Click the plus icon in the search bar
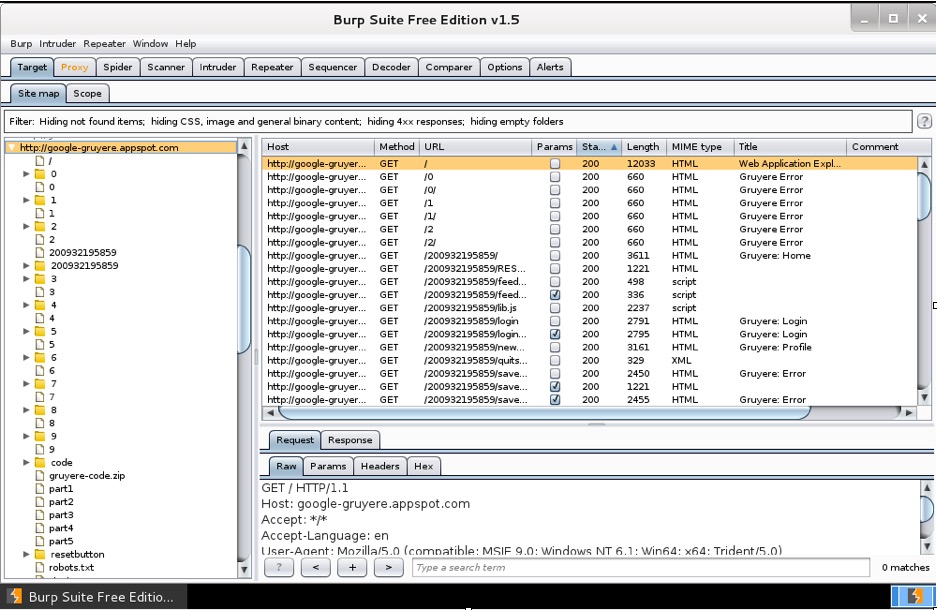Screen dimensions: 937x610 click(351, 567)
